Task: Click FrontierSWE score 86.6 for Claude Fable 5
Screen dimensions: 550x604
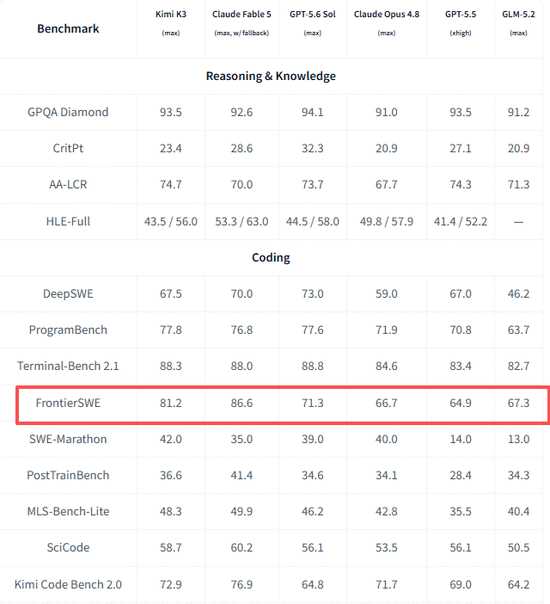Action: click(x=241, y=403)
